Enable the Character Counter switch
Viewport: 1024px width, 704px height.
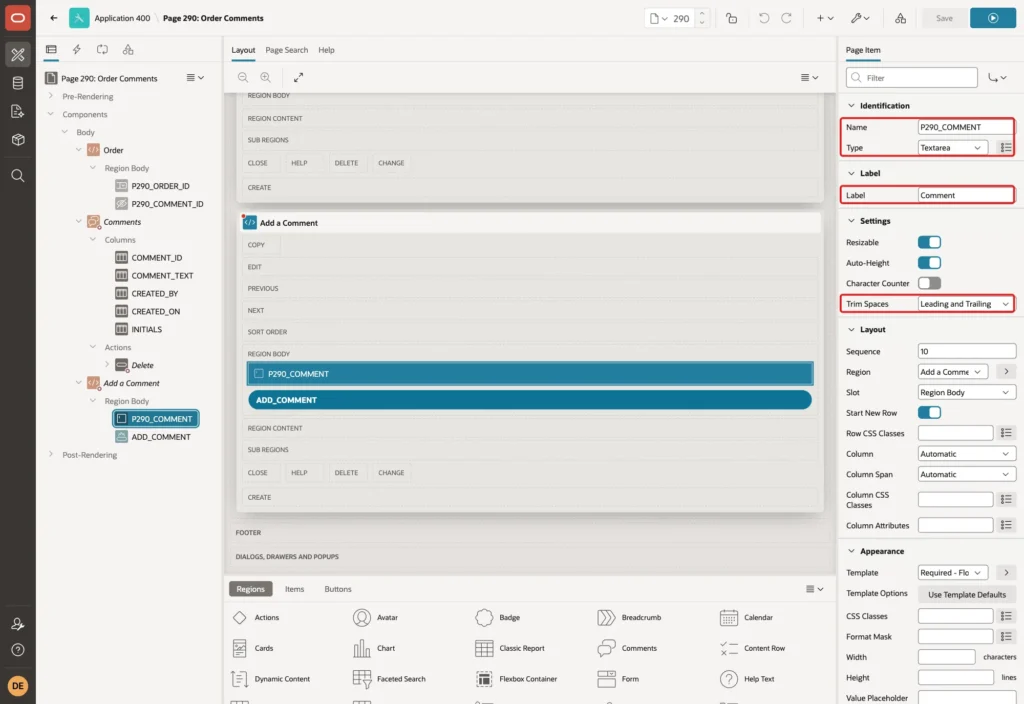[929, 283]
